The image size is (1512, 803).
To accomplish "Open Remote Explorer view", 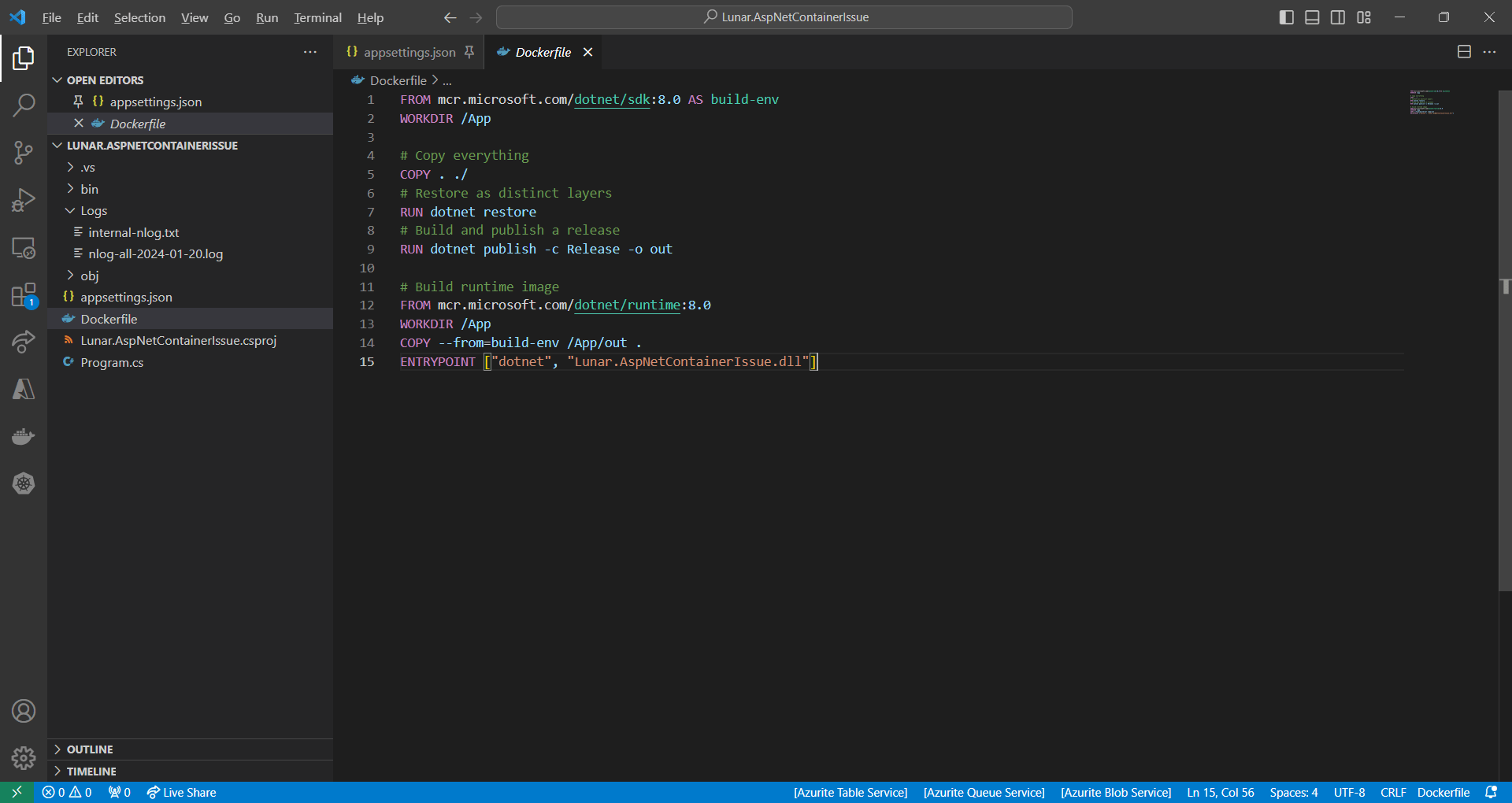I will click(24, 248).
